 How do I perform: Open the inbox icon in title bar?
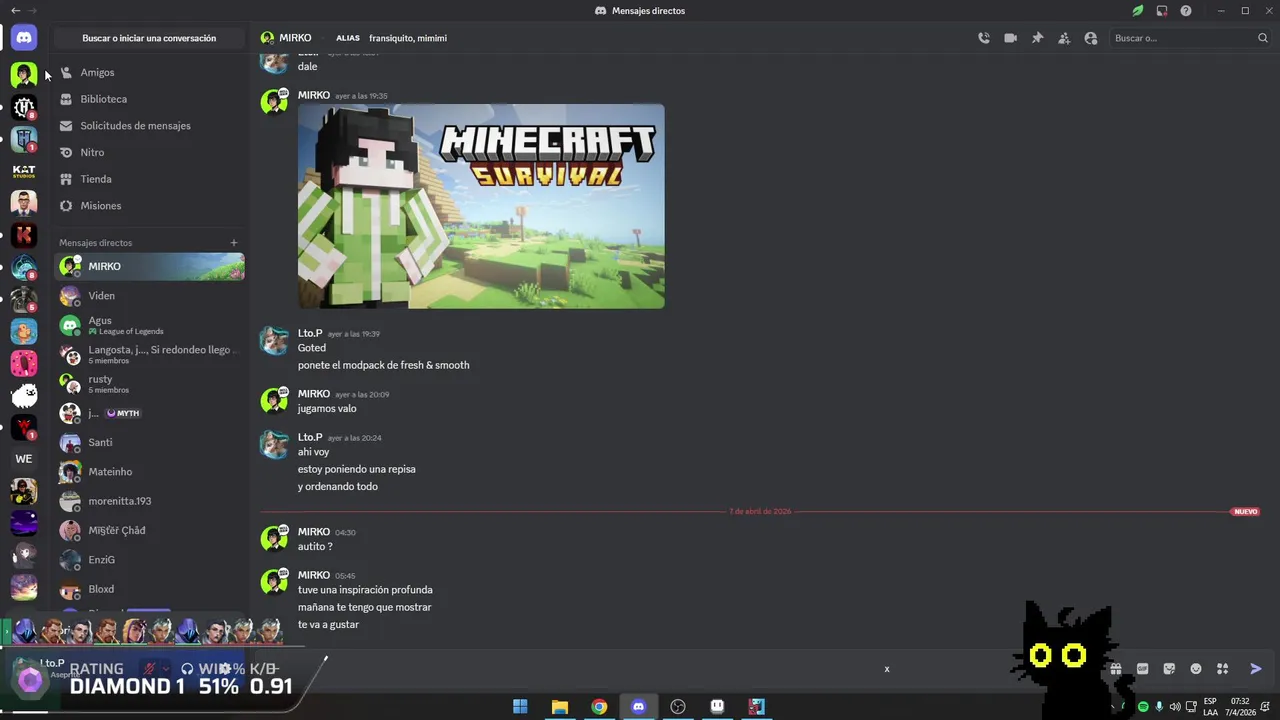coord(1162,11)
